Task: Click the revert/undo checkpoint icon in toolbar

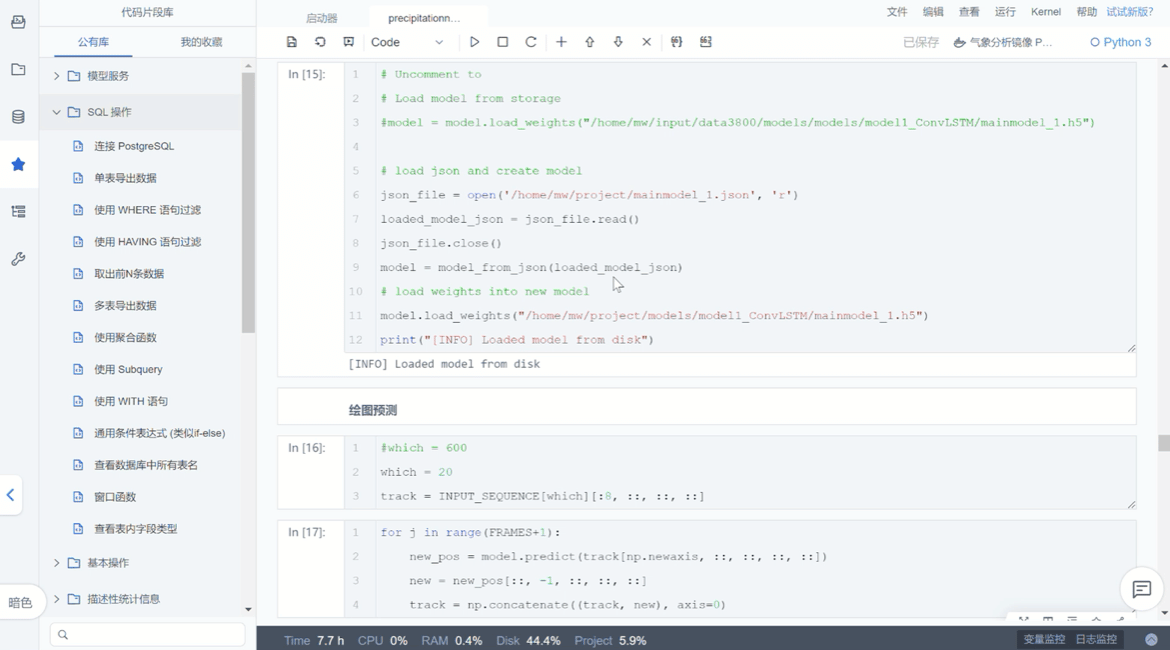Action: click(320, 43)
